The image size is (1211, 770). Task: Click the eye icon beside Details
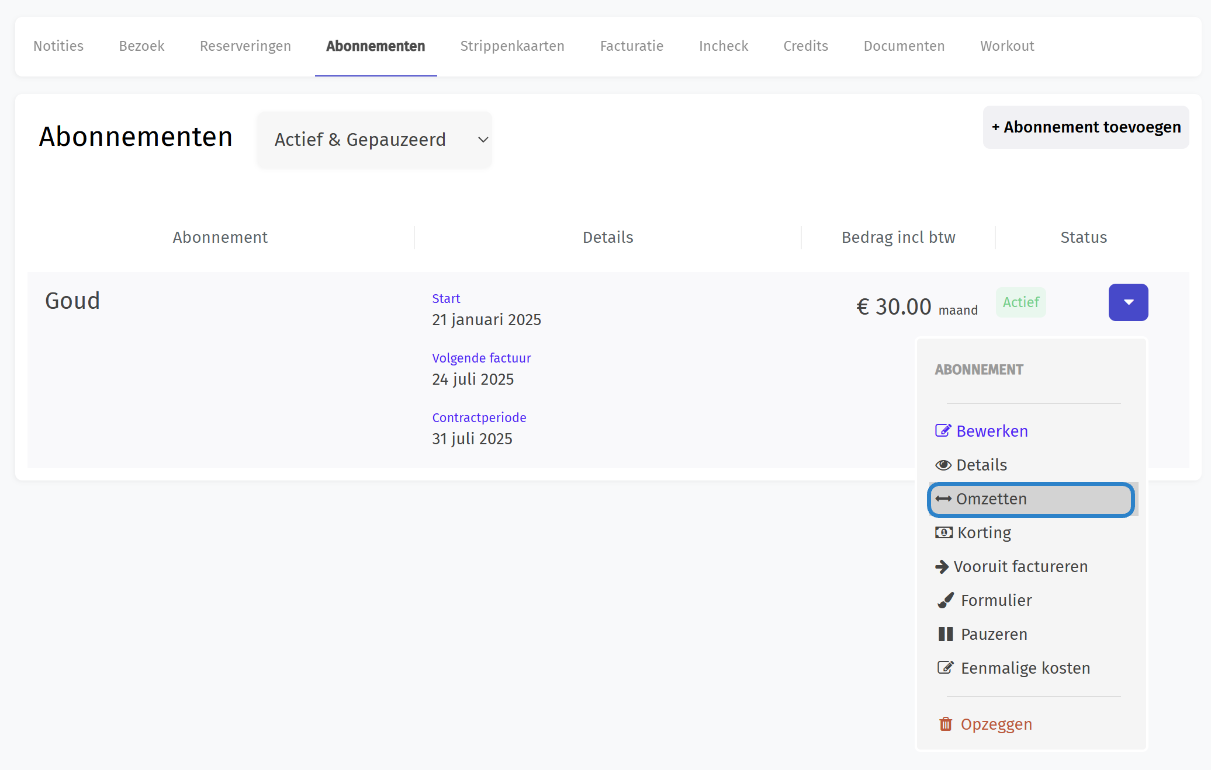coord(943,465)
